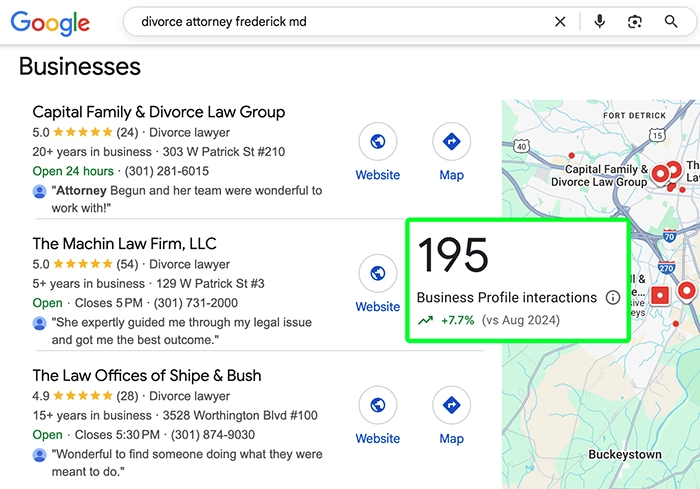The height and width of the screenshot is (489, 700).
Task: Click Fort Detrick label on the map
Action: point(634,116)
